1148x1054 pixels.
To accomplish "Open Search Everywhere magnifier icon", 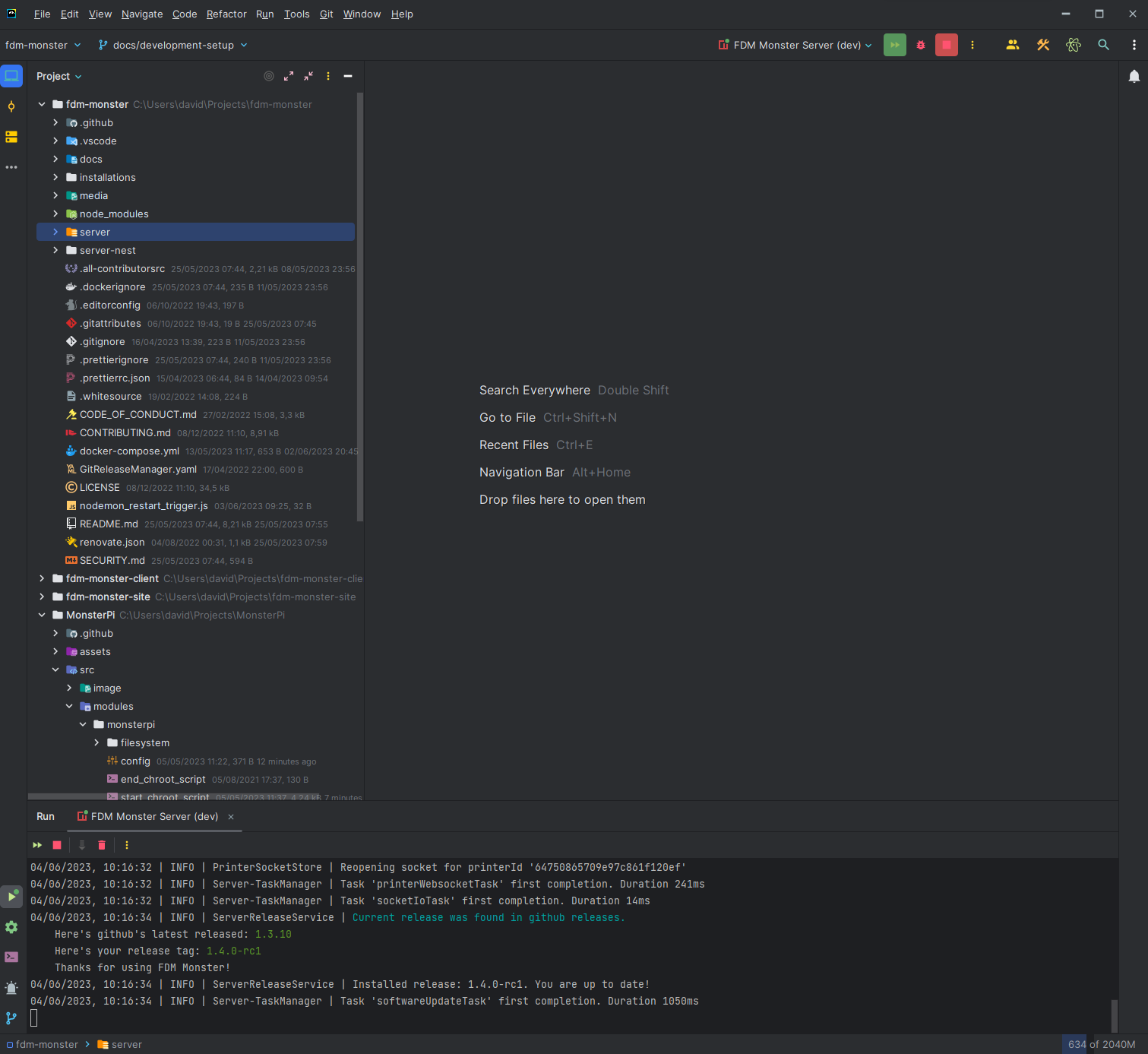I will pyautogui.click(x=1104, y=45).
